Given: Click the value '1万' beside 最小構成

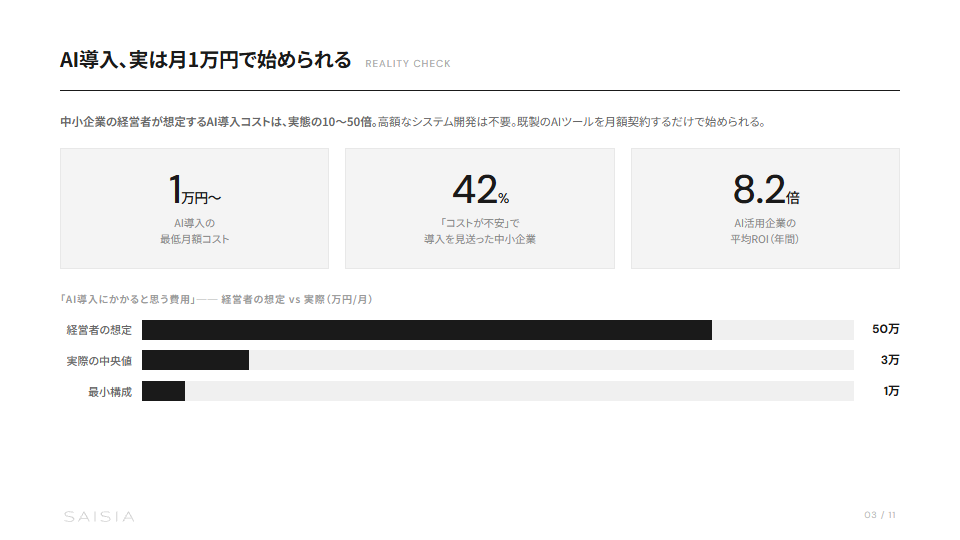Looking at the screenshot, I should [891, 391].
